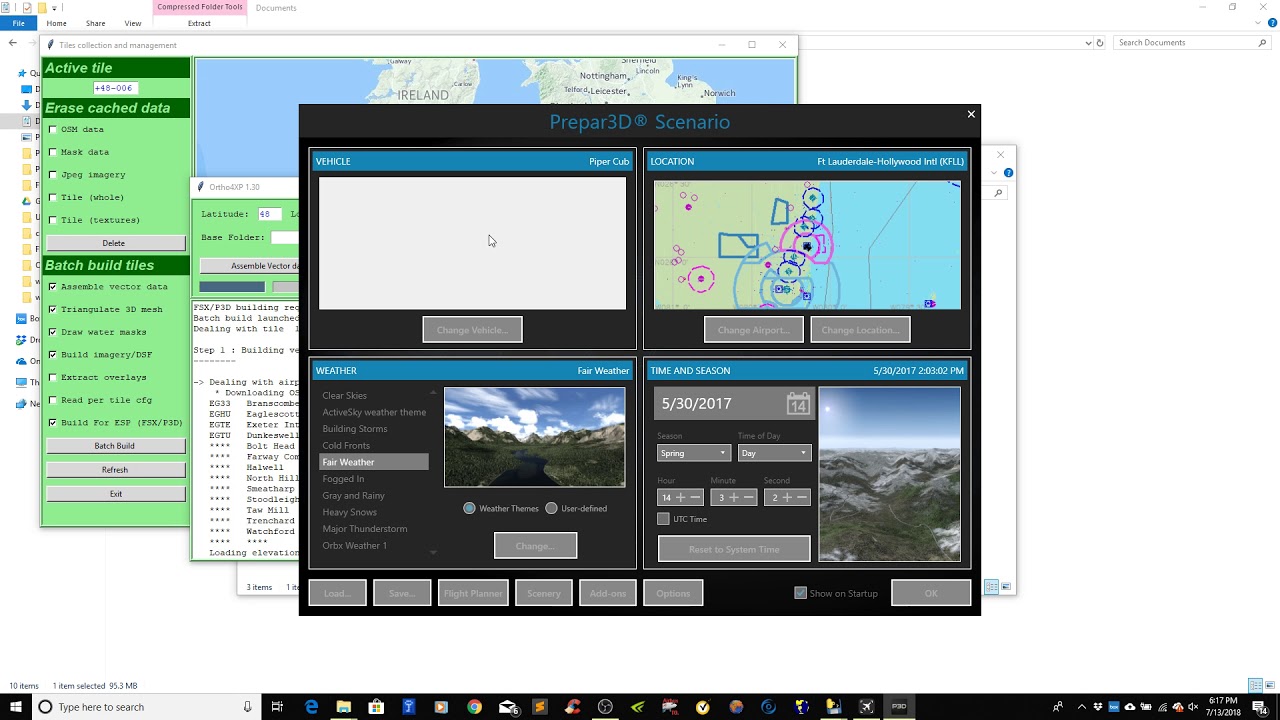Toggle Draw water masks checkbox

pos(53,332)
